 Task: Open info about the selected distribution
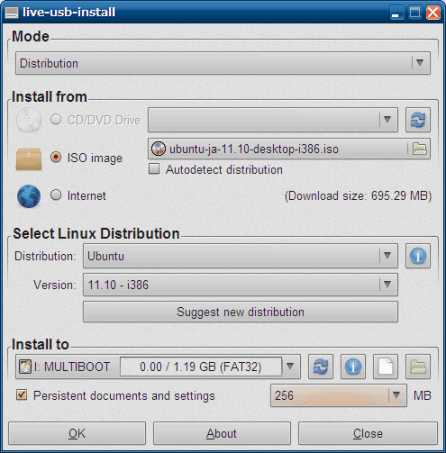pos(418,256)
